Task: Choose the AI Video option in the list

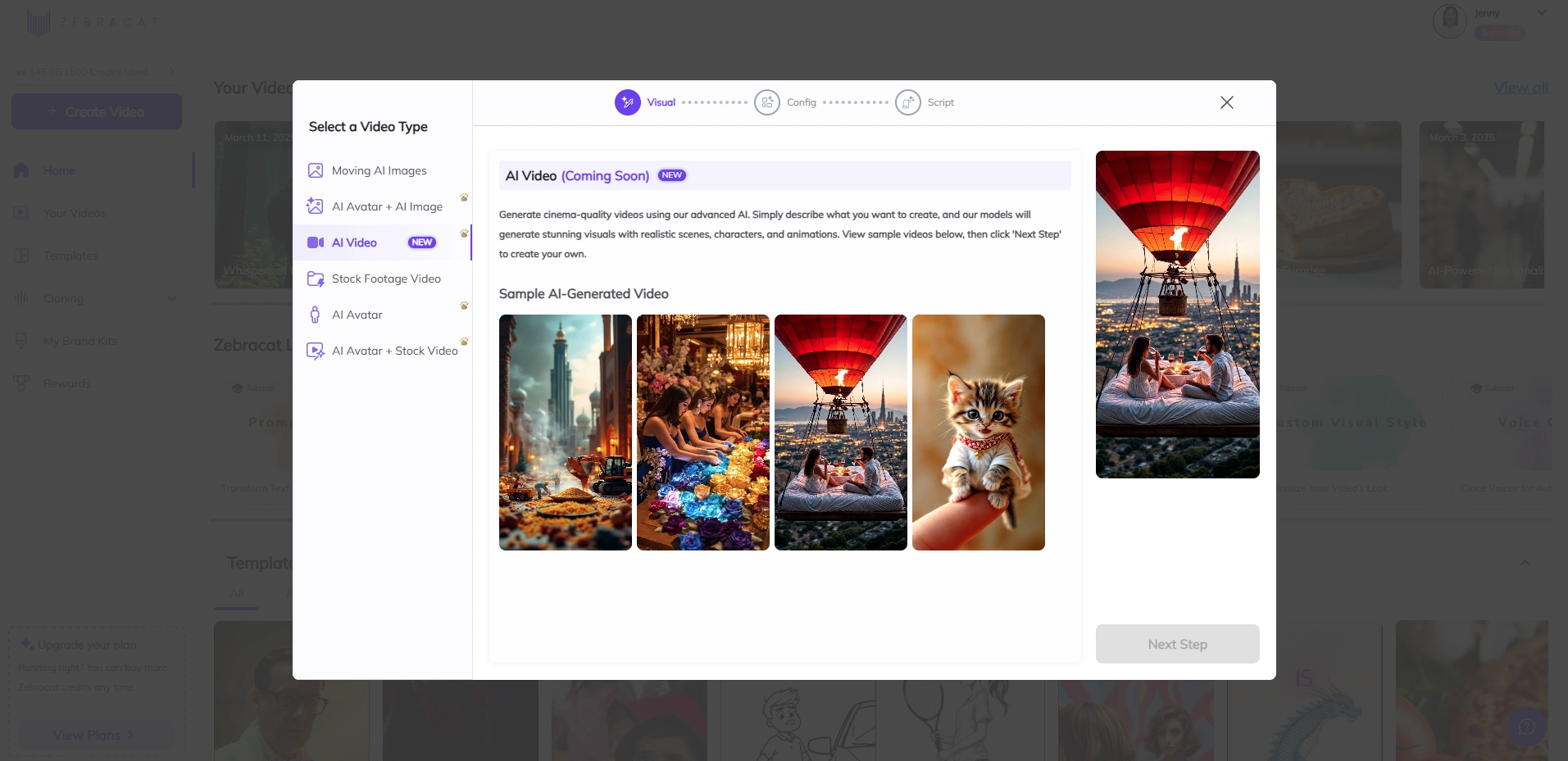Action: 382,242
